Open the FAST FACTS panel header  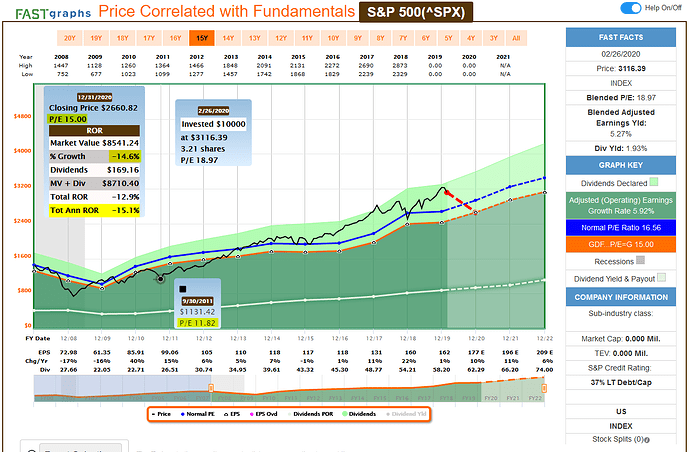click(620, 37)
